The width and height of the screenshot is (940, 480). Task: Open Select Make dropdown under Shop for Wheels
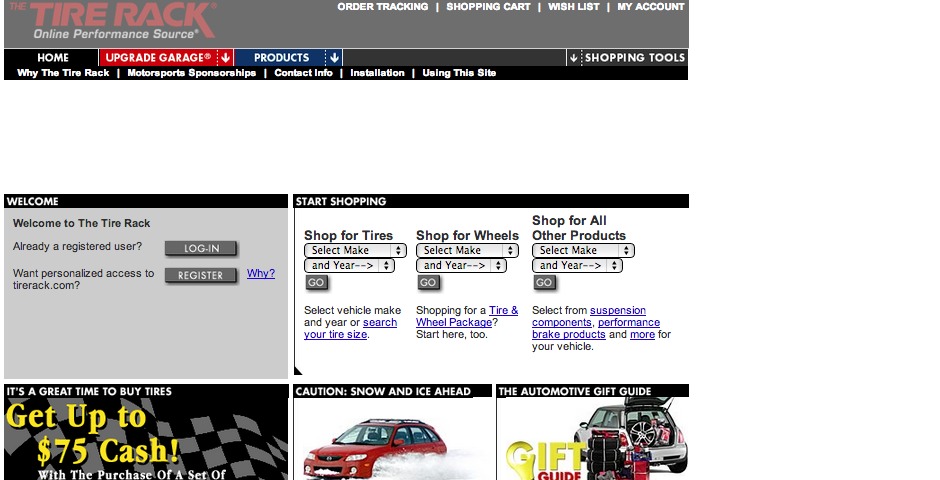[x=467, y=250]
